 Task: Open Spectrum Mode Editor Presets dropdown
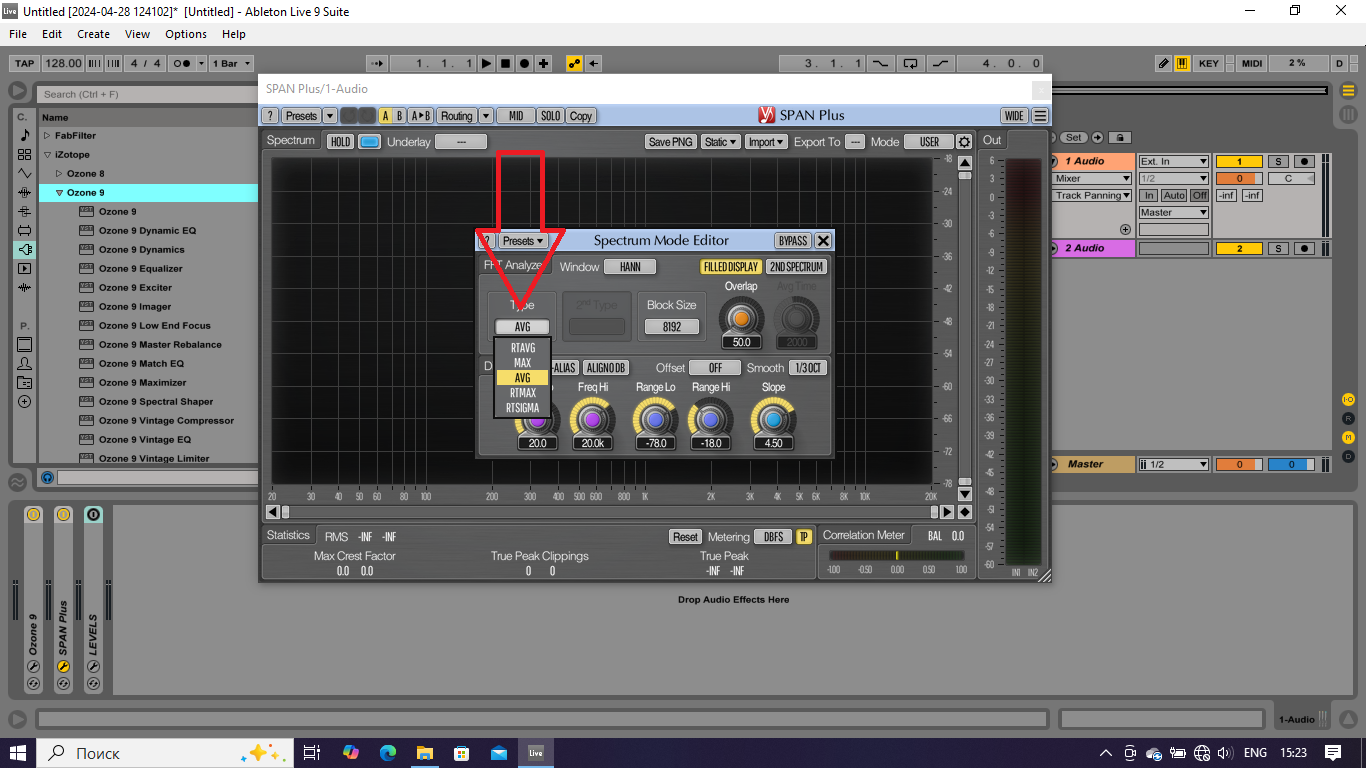(523, 241)
